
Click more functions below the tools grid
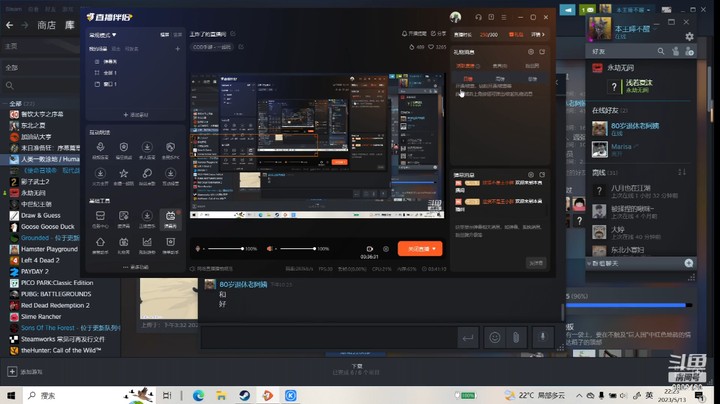click(x=135, y=267)
